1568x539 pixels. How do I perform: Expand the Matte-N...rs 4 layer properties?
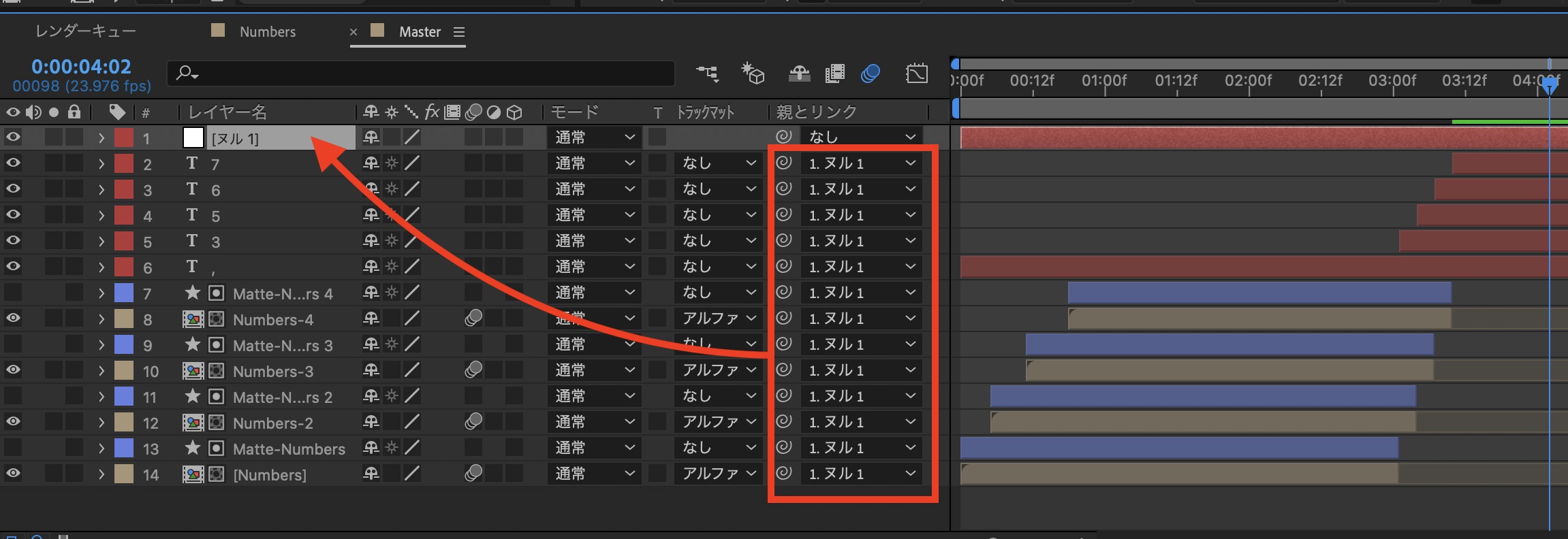(x=101, y=293)
